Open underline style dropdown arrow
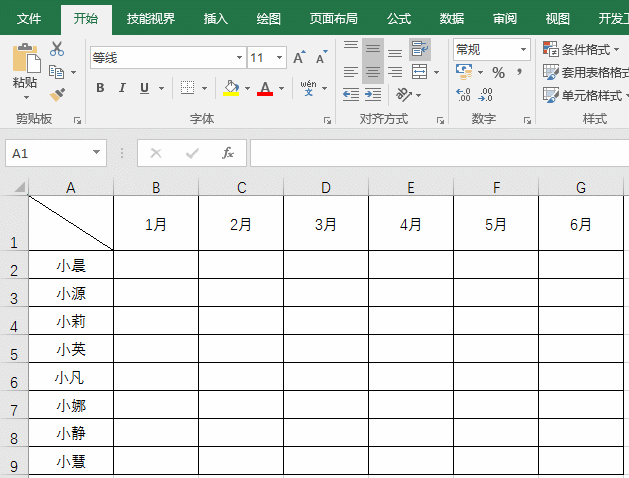 pyautogui.click(x=162, y=88)
